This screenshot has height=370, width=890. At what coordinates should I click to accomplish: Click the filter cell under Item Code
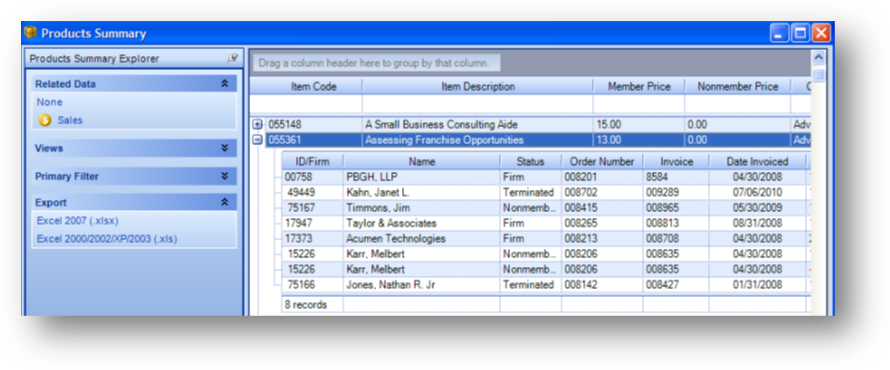pyautogui.click(x=306, y=104)
